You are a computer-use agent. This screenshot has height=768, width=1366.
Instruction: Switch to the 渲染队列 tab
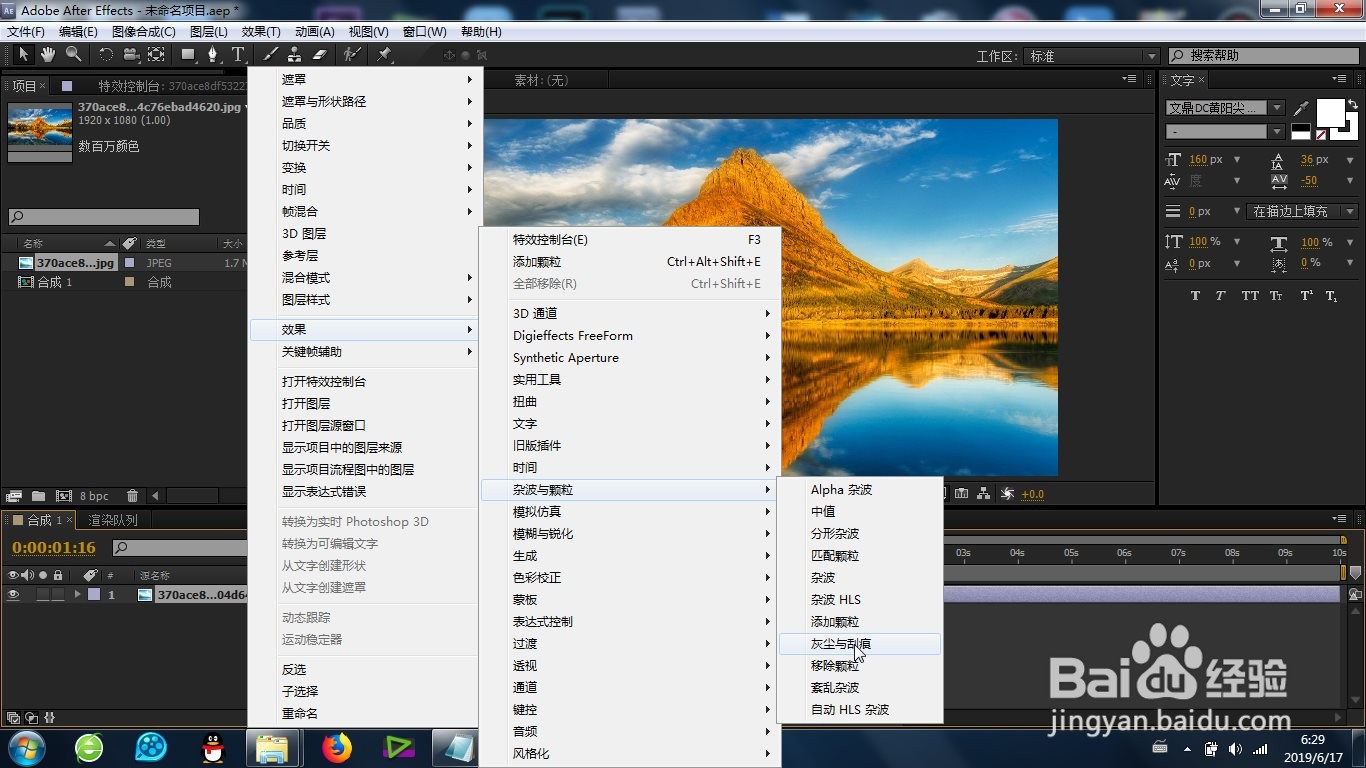tap(113, 520)
